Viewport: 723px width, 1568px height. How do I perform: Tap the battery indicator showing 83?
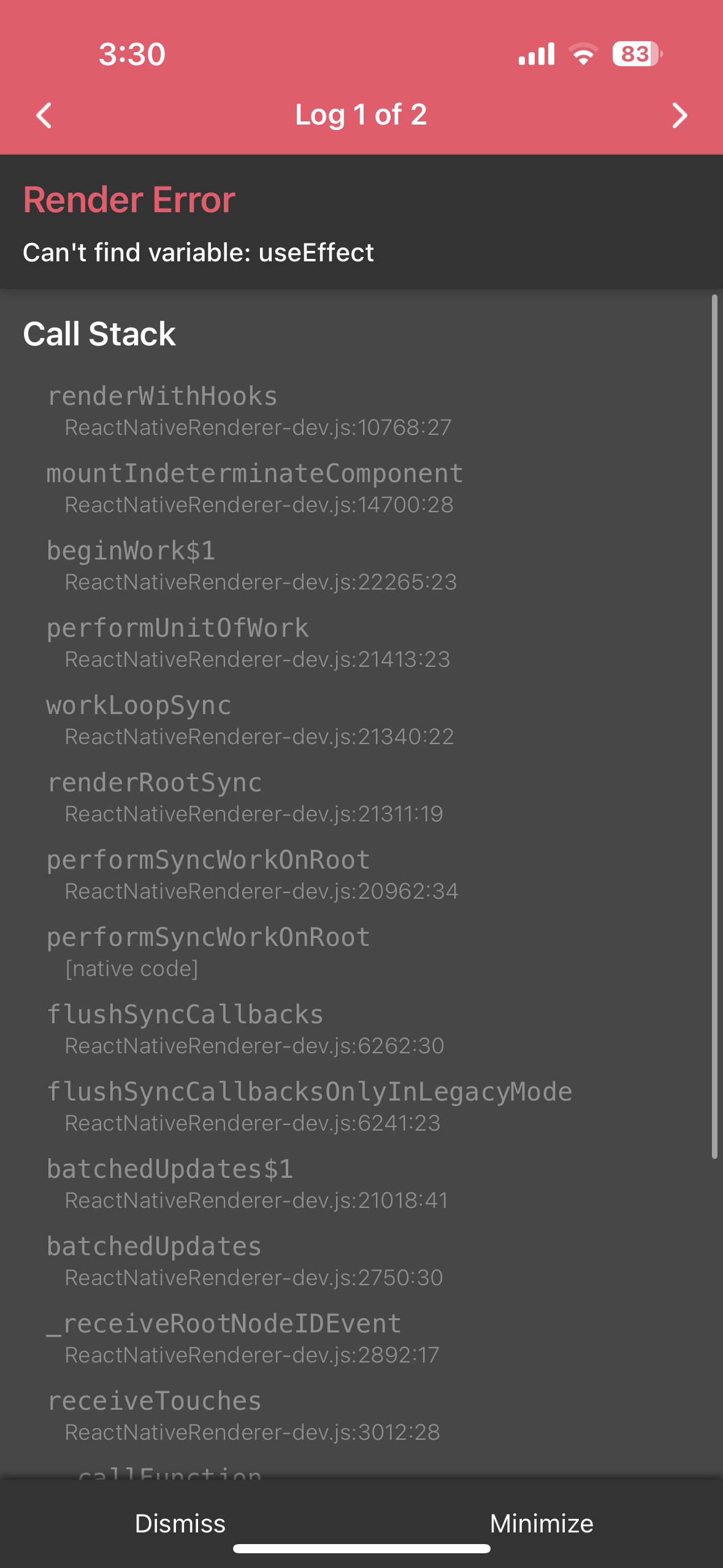point(637,54)
